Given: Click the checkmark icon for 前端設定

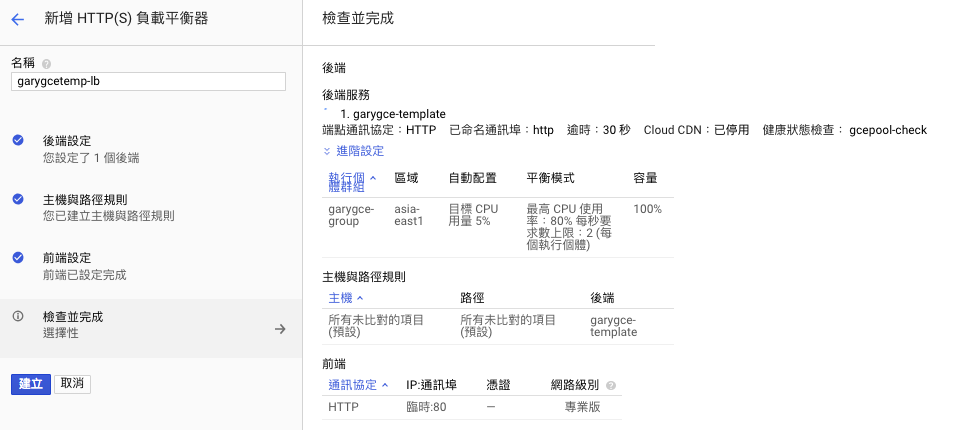Looking at the screenshot, I should point(18,257).
